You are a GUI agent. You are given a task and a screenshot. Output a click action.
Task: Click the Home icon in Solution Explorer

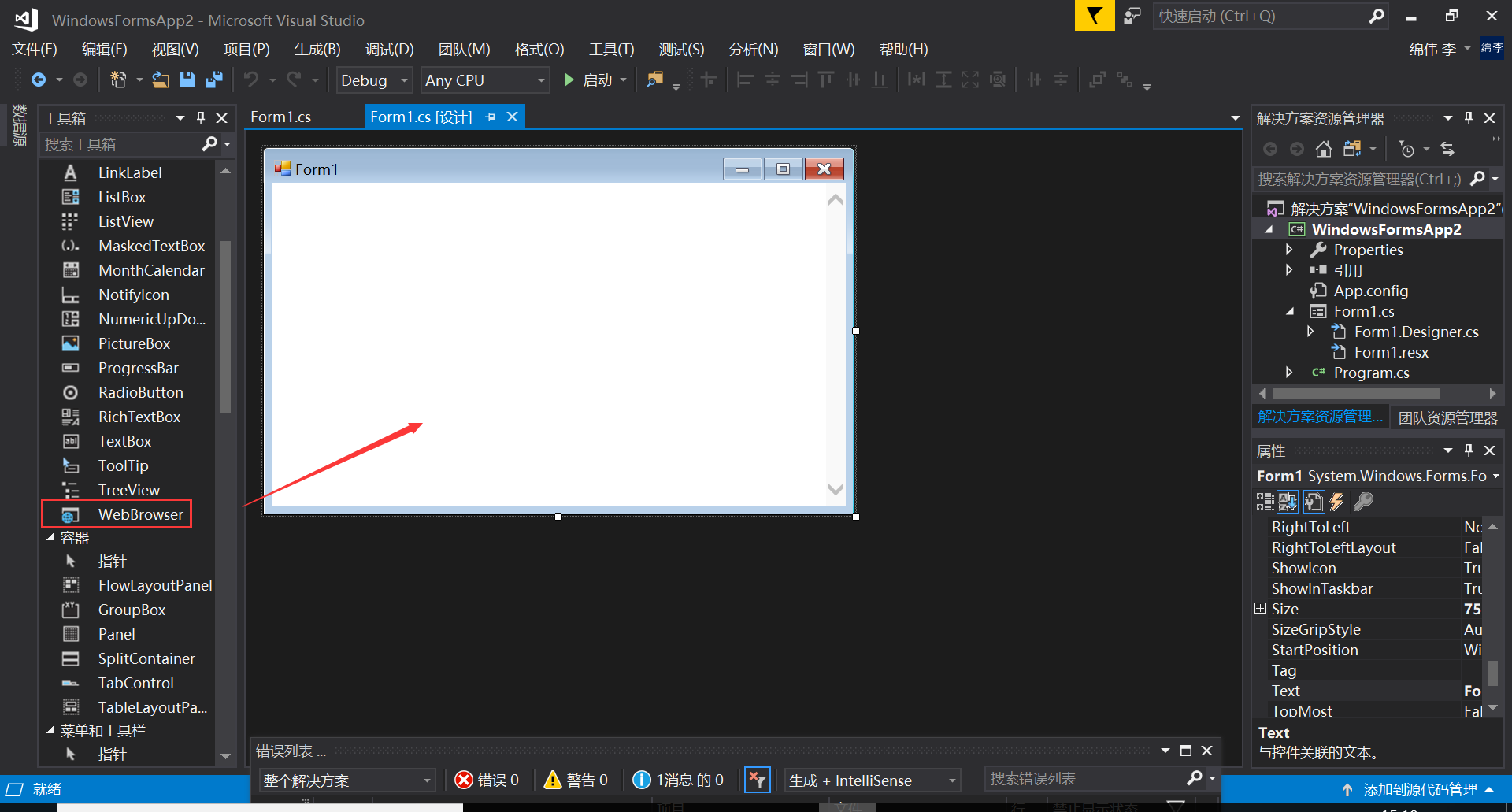click(x=1323, y=149)
